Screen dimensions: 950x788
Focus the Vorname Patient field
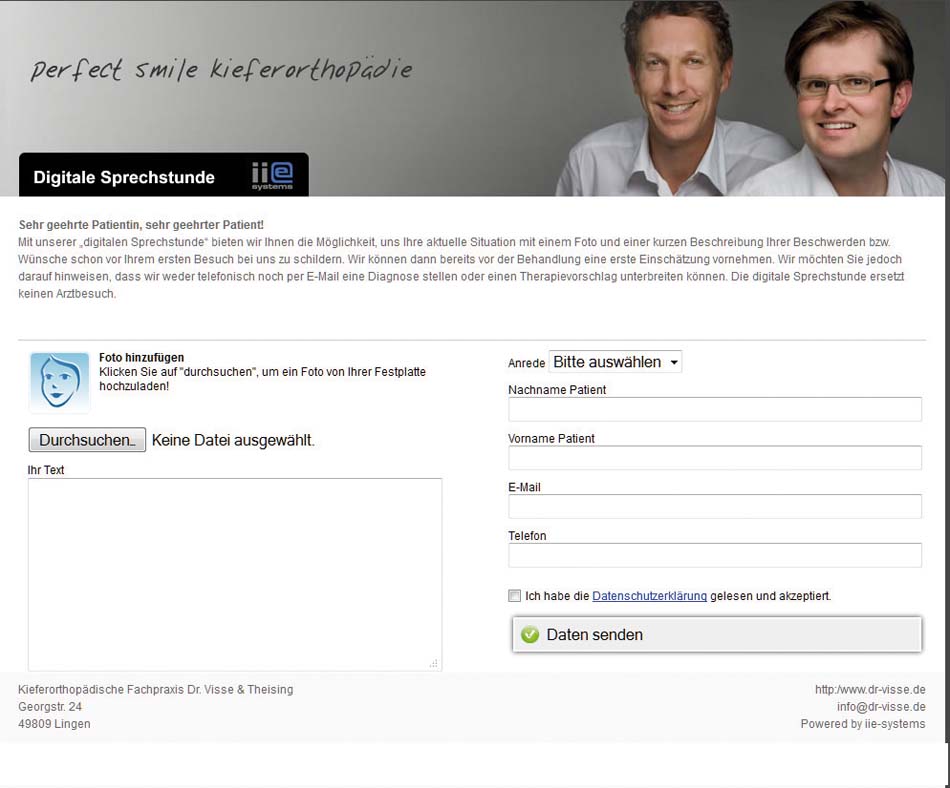tap(715, 458)
